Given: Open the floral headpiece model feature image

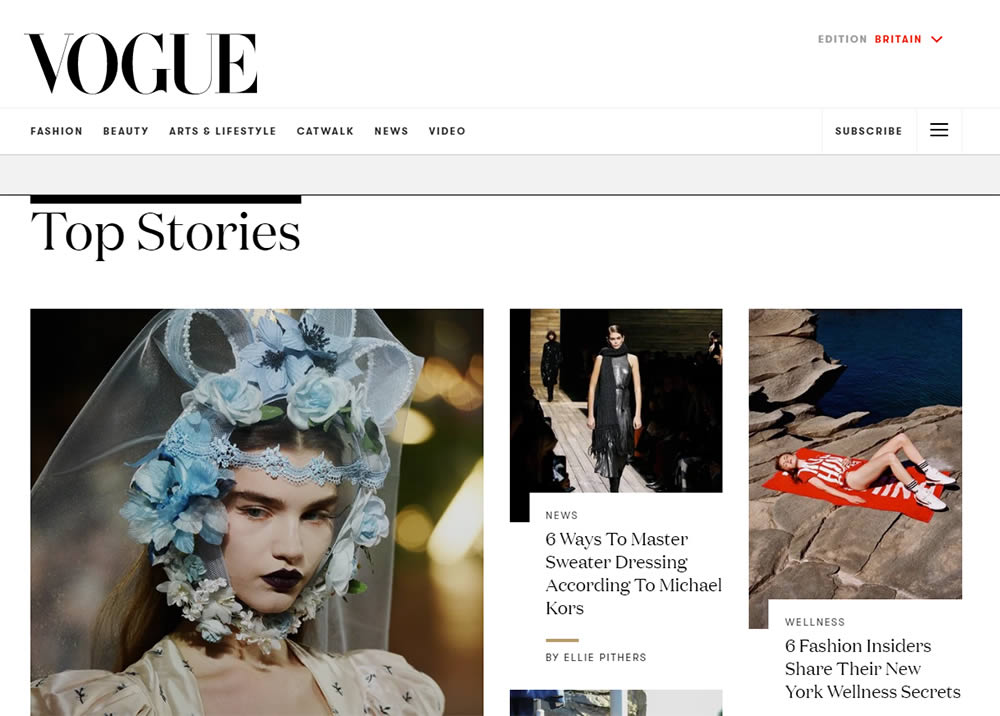Looking at the screenshot, I should coord(256,512).
